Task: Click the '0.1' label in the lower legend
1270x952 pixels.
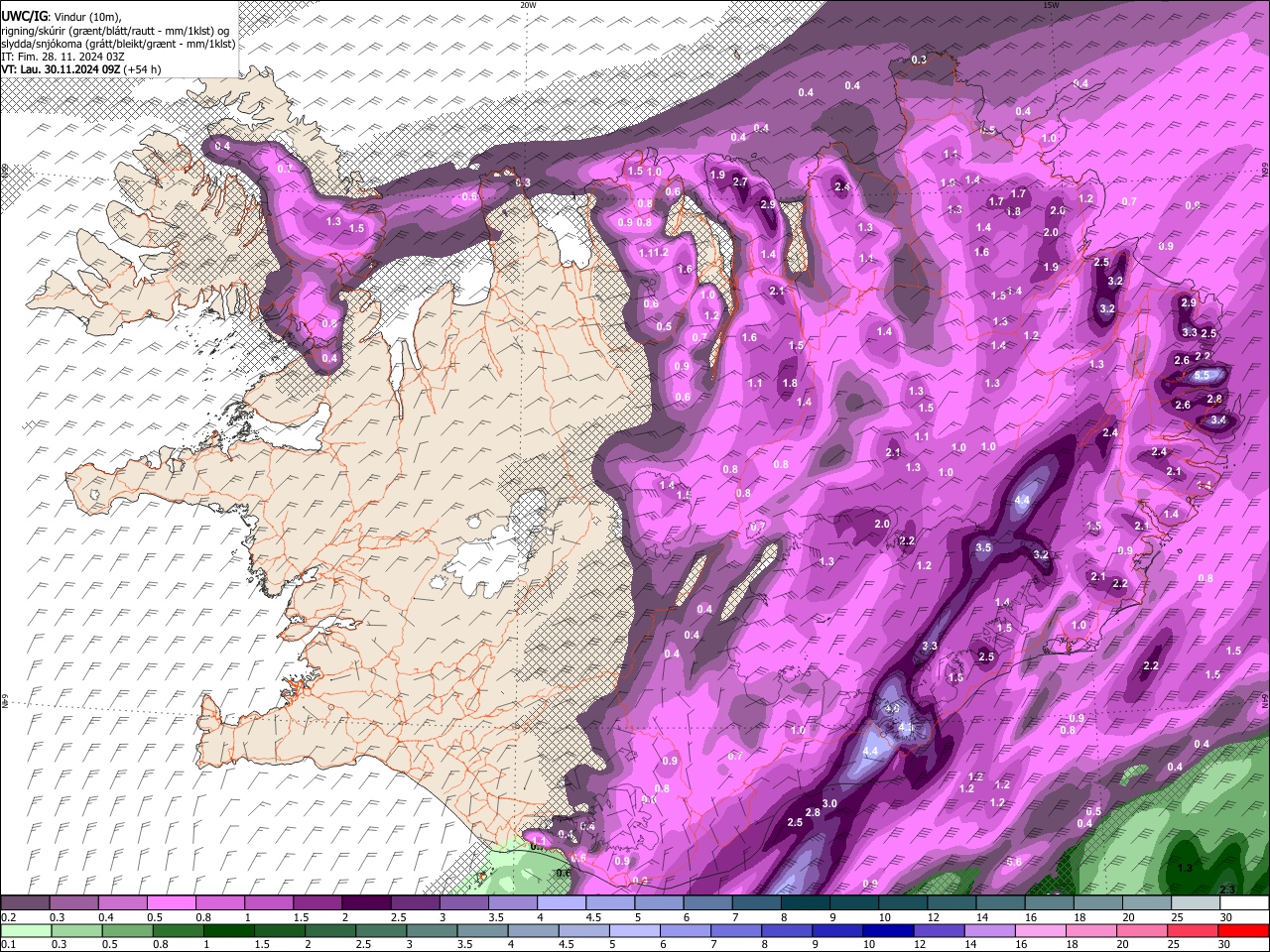Action: click(9, 944)
